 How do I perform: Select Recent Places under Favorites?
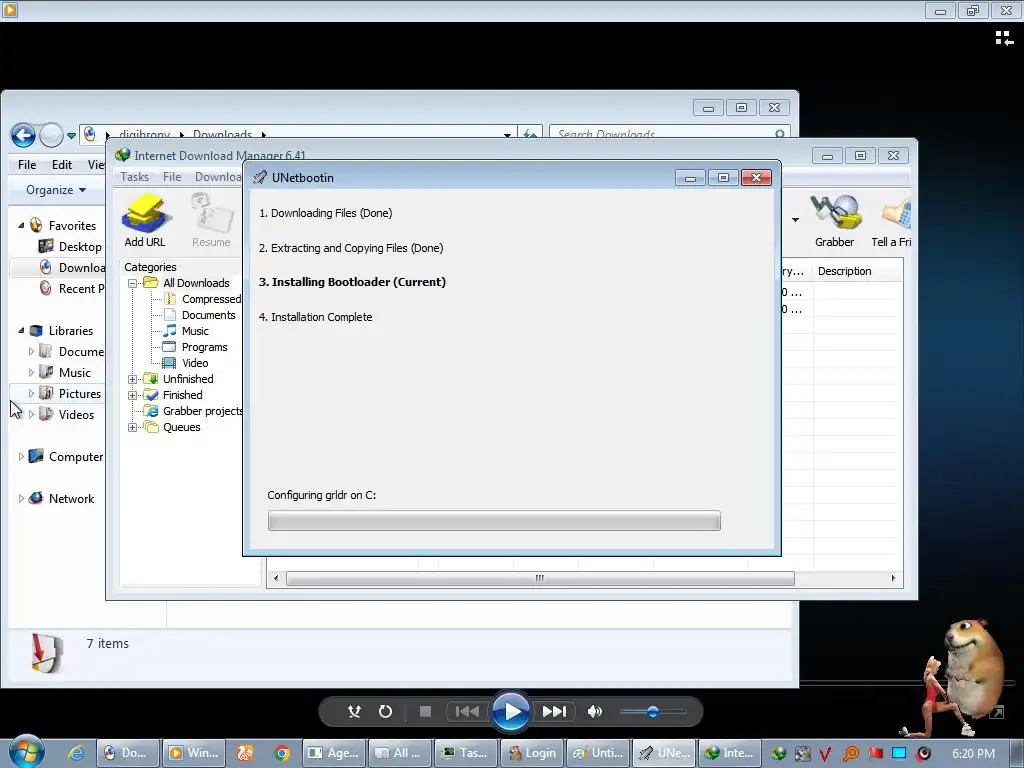pos(72,289)
